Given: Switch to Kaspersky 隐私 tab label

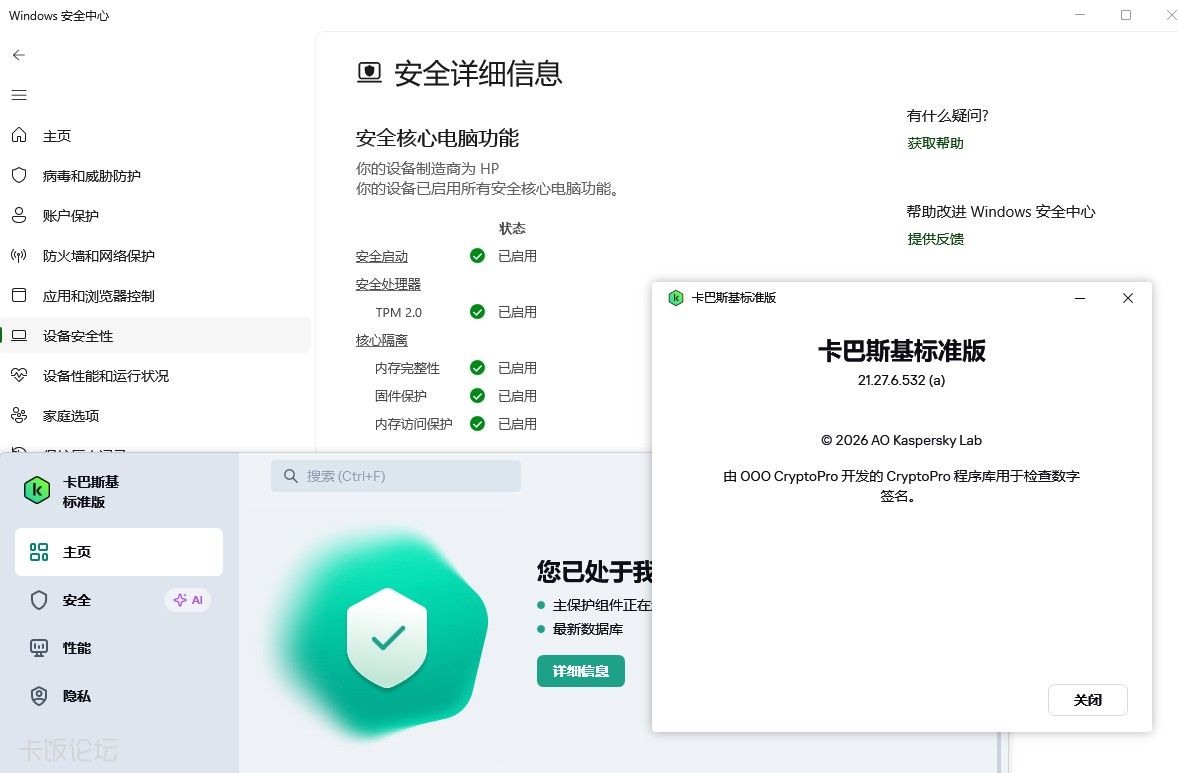Looking at the screenshot, I should (77, 696).
